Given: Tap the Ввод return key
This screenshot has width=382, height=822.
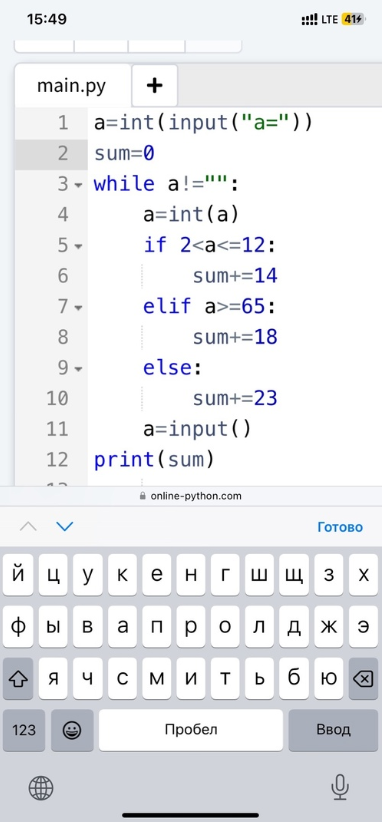Looking at the screenshot, I should (x=333, y=730).
